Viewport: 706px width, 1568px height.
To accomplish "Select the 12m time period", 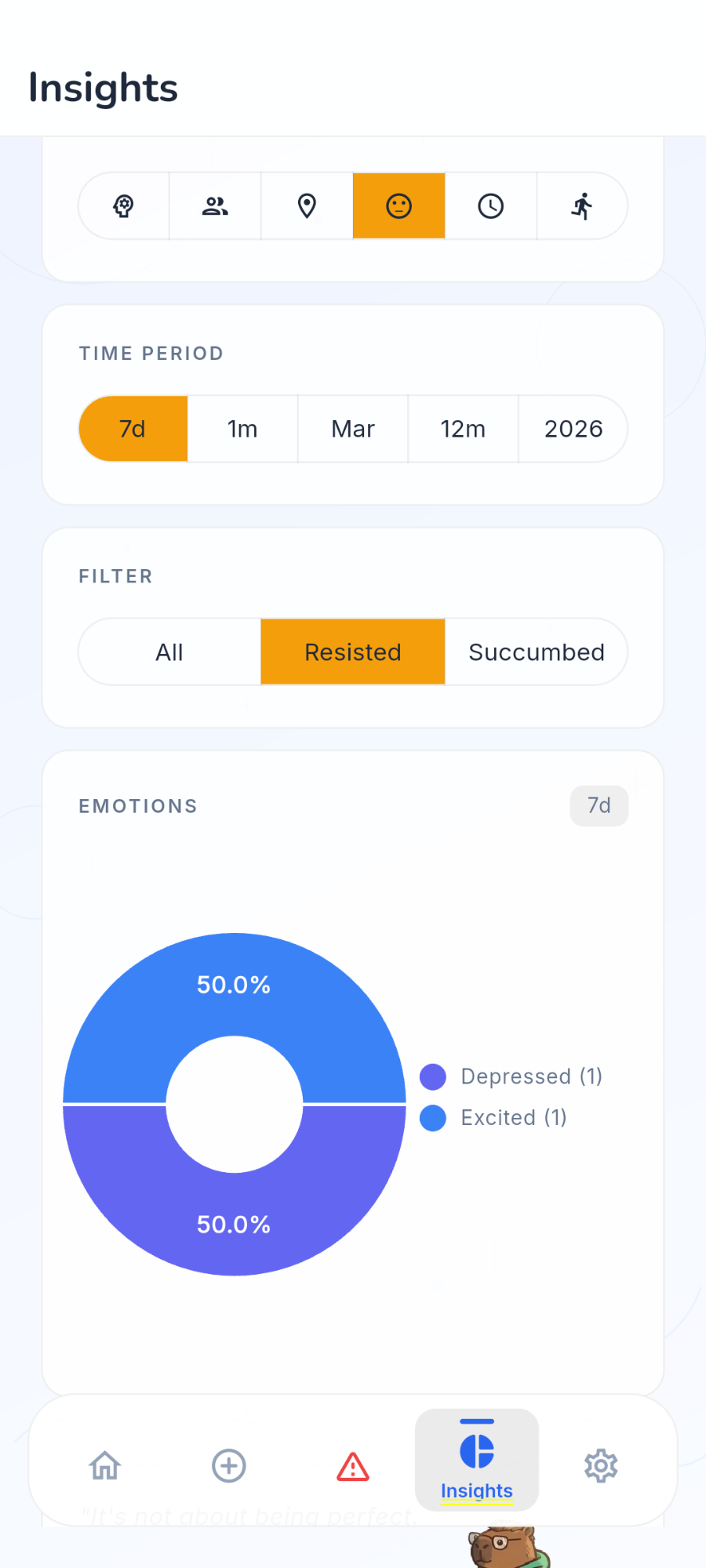I will pos(463,429).
